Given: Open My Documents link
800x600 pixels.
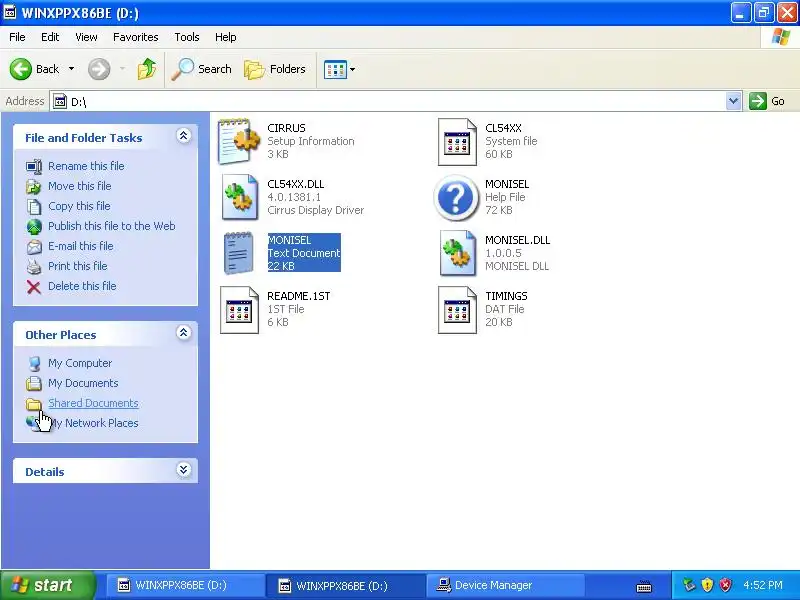Looking at the screenshot, I should [x=83, y=383].
